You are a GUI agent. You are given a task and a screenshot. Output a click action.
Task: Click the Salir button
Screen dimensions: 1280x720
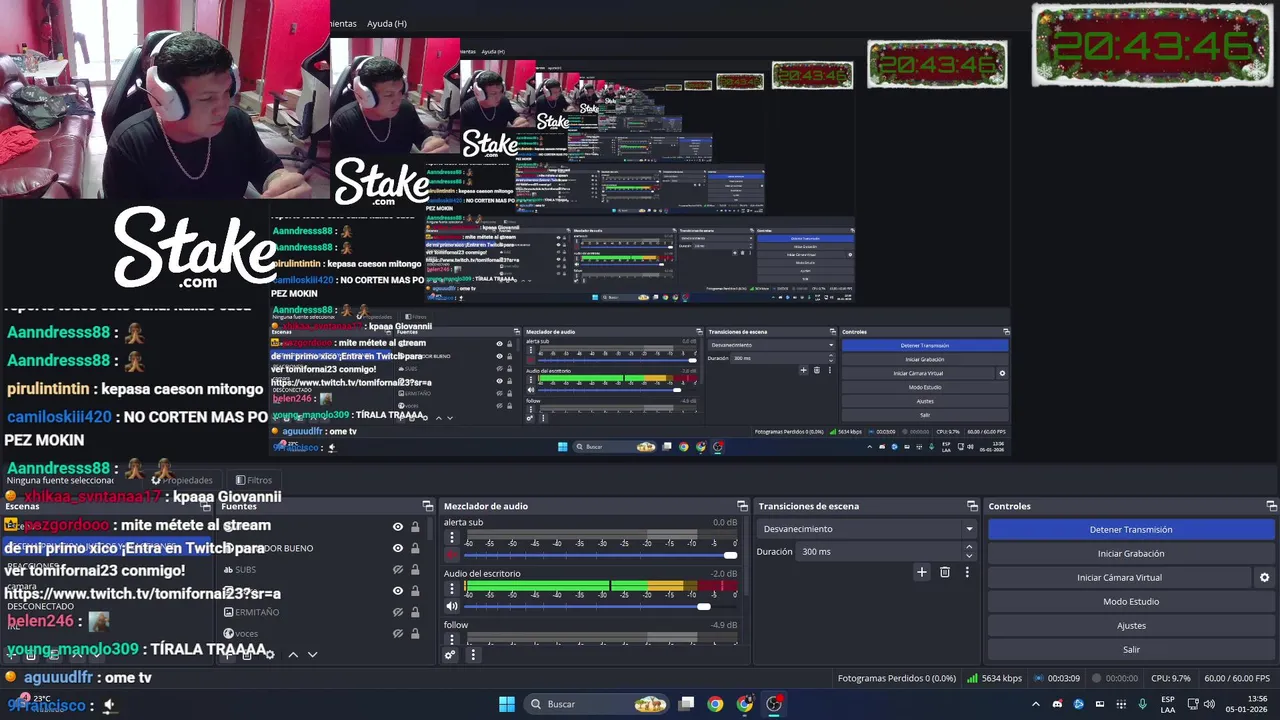point(1131,649)
